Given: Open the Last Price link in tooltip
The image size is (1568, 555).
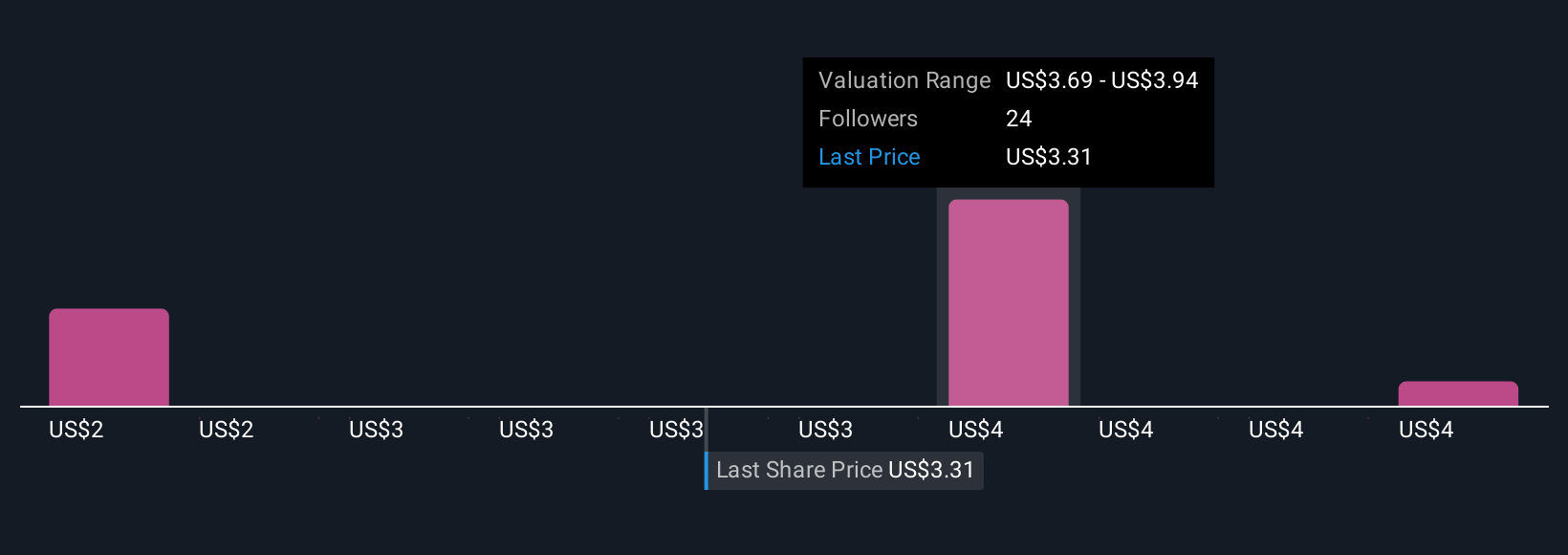Looking at the screenshot, I should [869, 157].
